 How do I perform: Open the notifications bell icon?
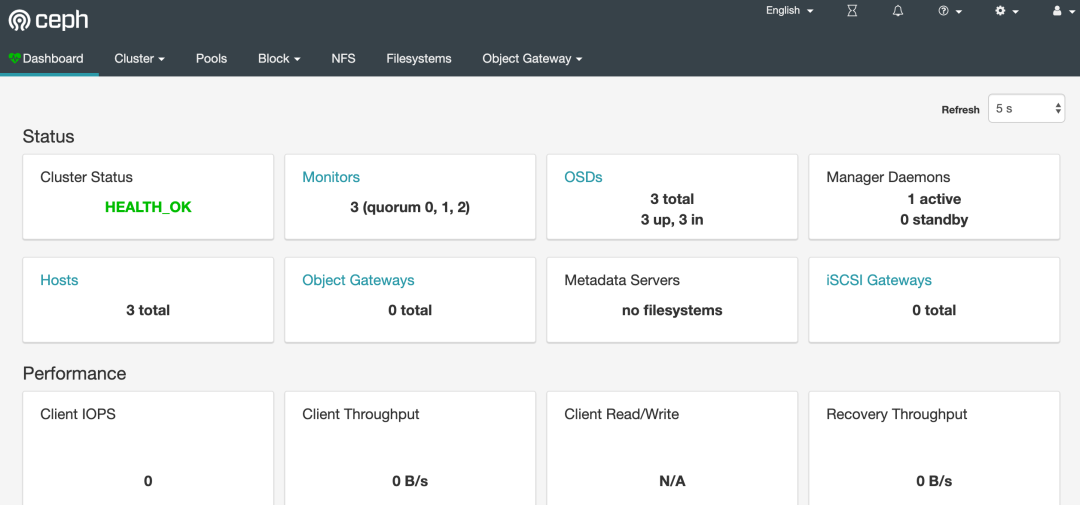click(898, 11)
